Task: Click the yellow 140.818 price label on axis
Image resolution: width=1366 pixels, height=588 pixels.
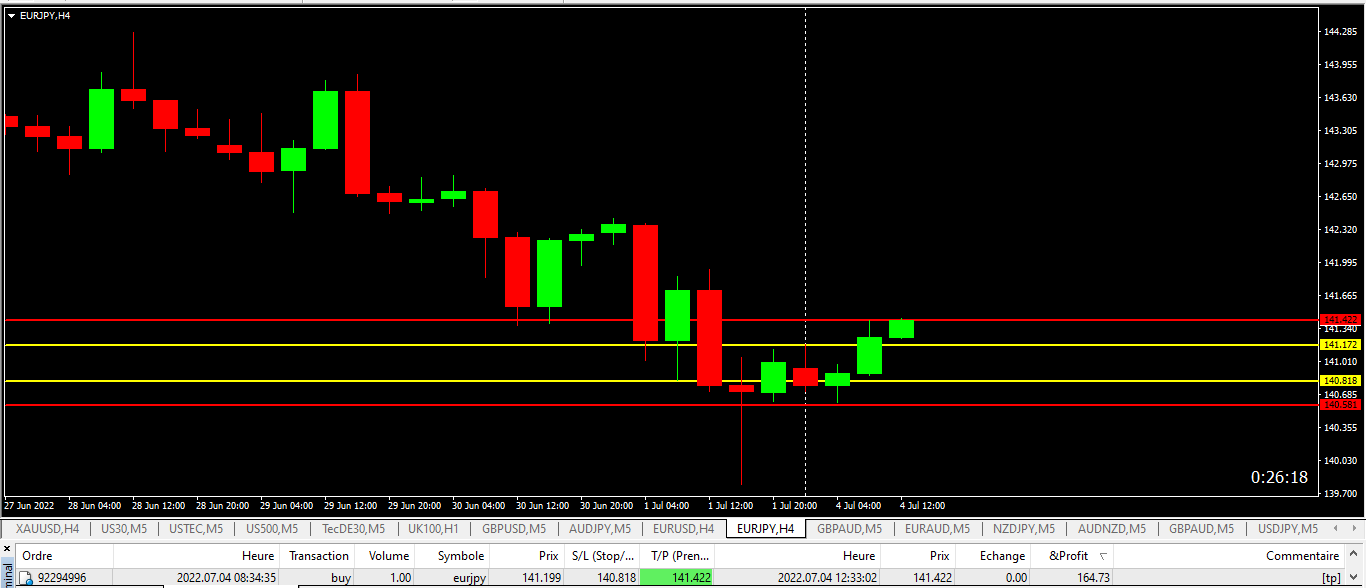Action: (1339, 381)
